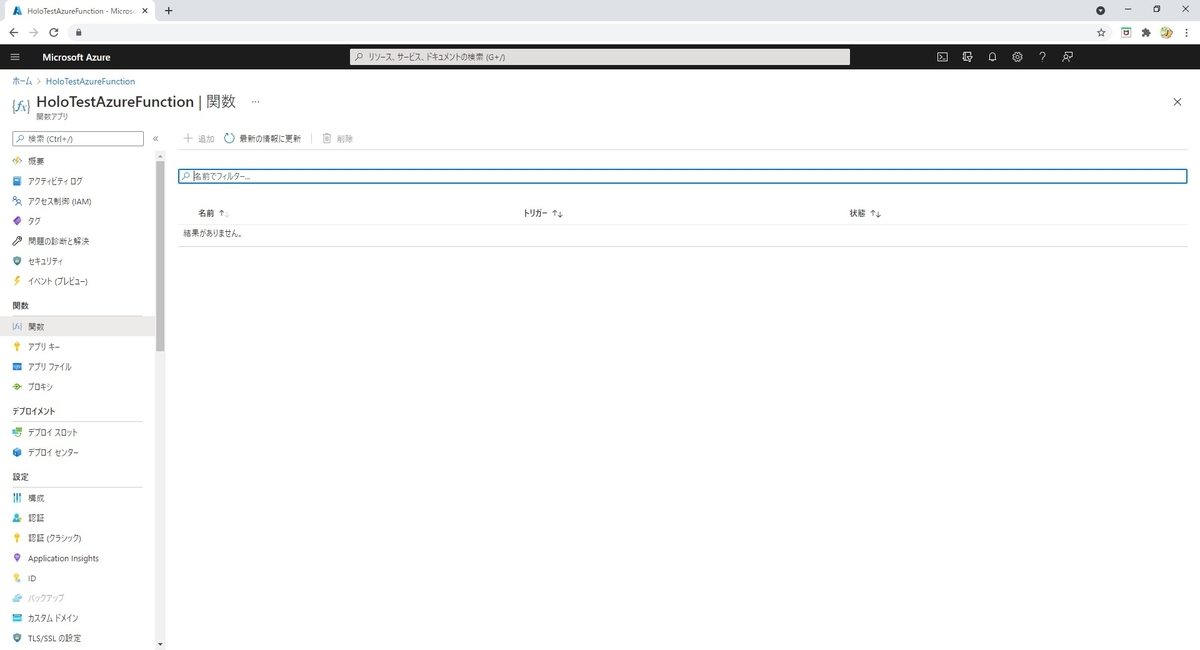Open 構成 in the sidebar
Viewport: 1200px width, 650px height.
tap(36, 498)
